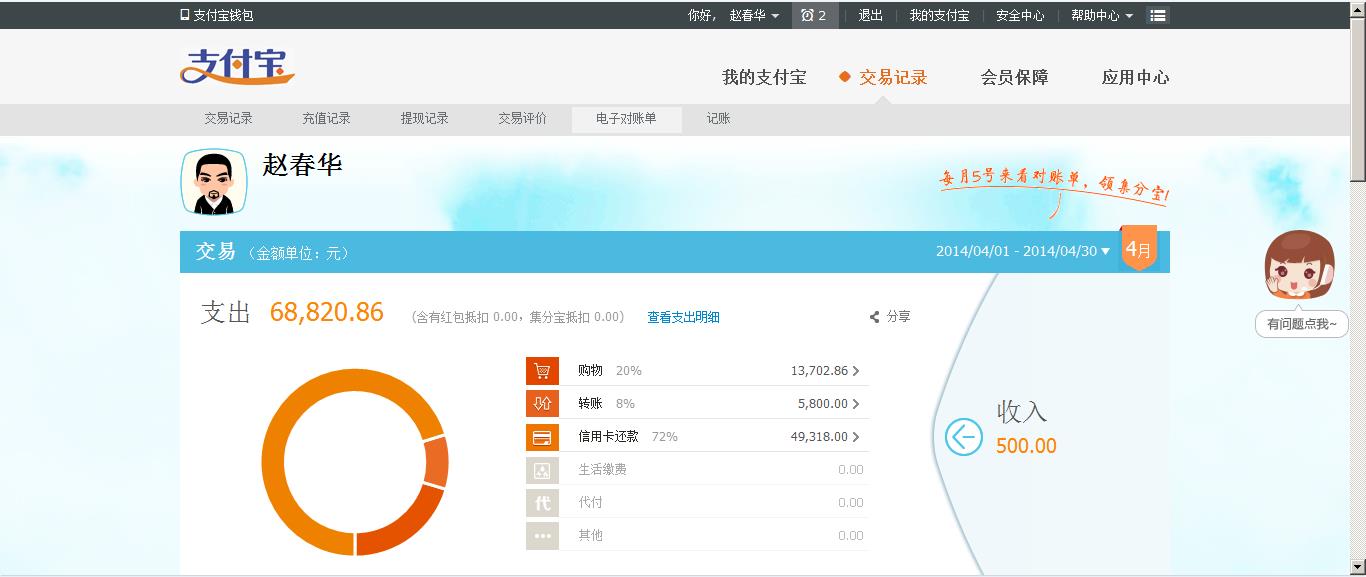The image size is (1366, 577).
Task: Switch to the 充值记录 tab
Action: [326, 119]
